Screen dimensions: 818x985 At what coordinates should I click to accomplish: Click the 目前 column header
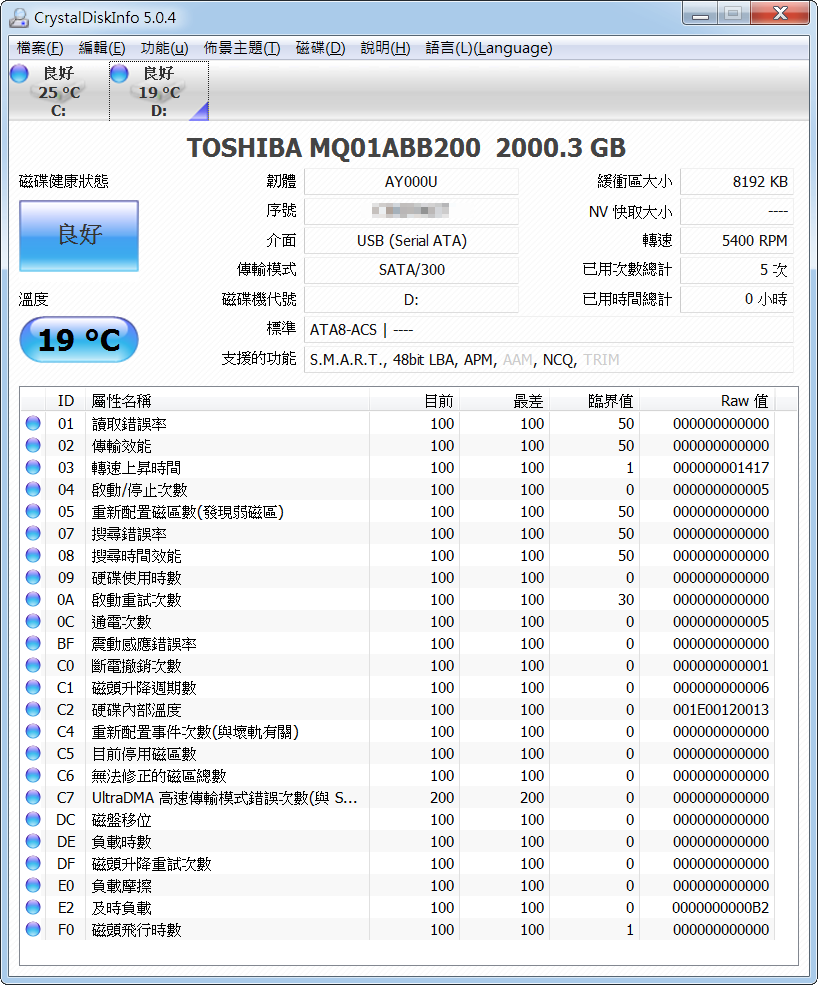coord(415,401)
